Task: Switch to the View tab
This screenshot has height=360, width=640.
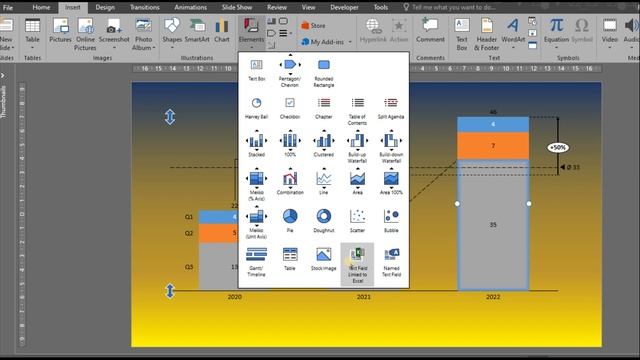Action: 308,7
